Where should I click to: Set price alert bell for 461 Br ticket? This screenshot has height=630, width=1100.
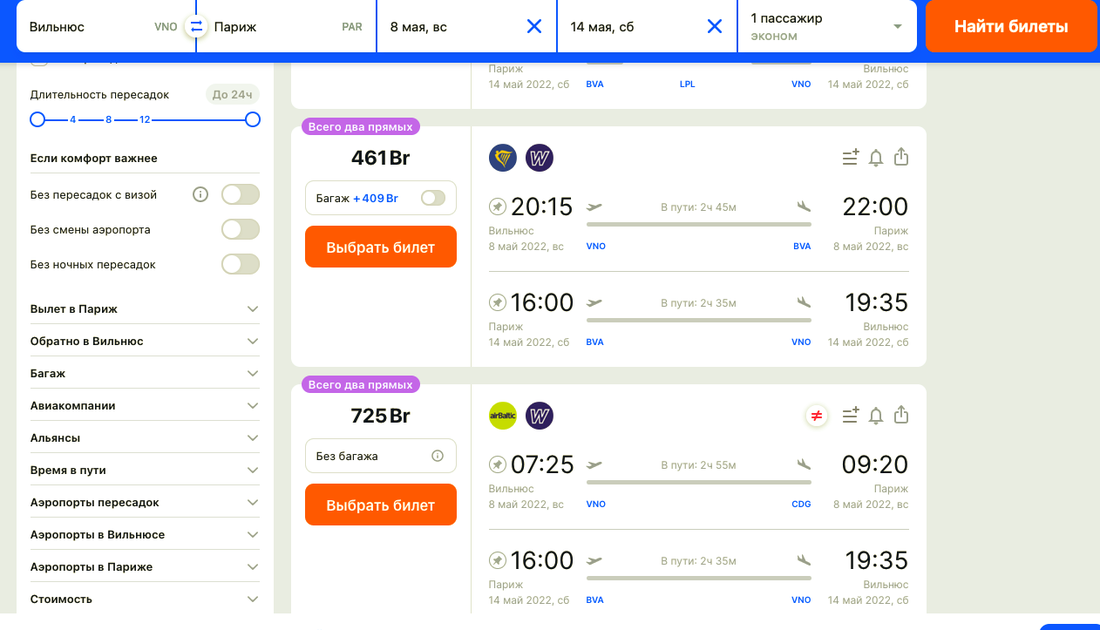click(876, 157)
